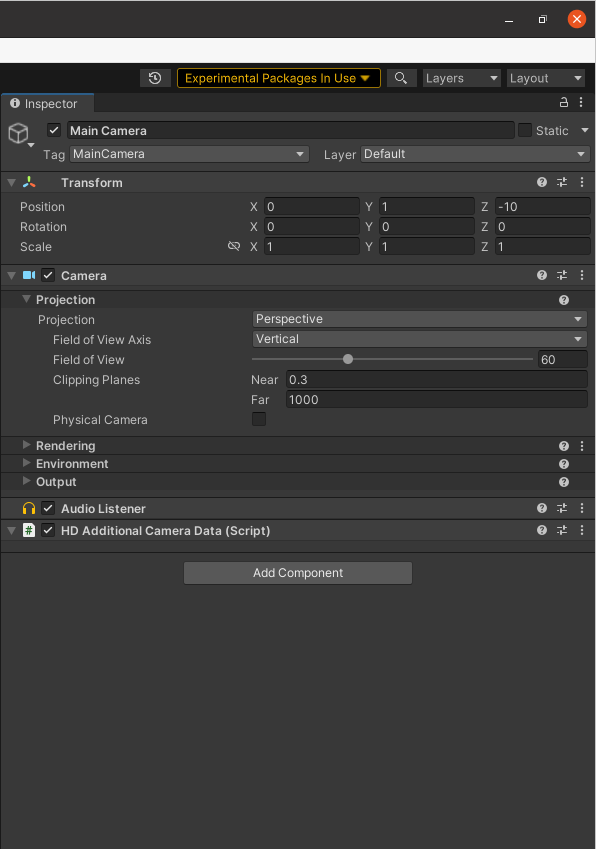Click the Near clipping plane field

[437, 380]
